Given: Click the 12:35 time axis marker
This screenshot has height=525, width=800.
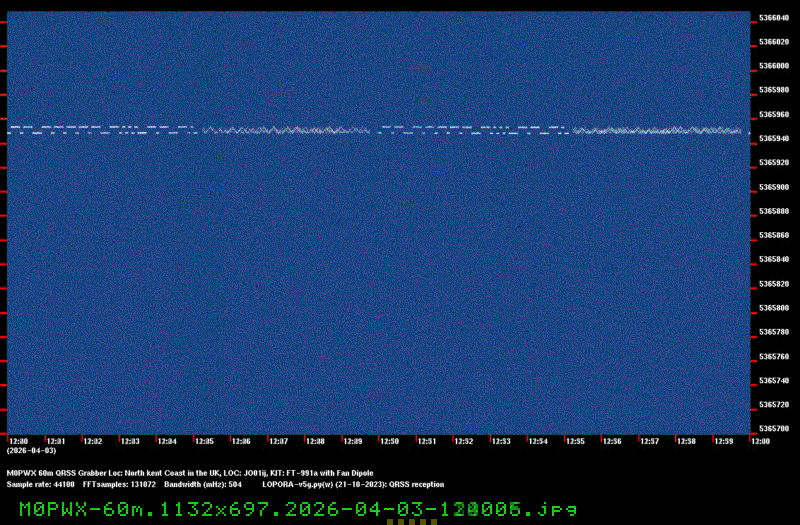Looking at the screenshot, I should click(x=204, y=440).
